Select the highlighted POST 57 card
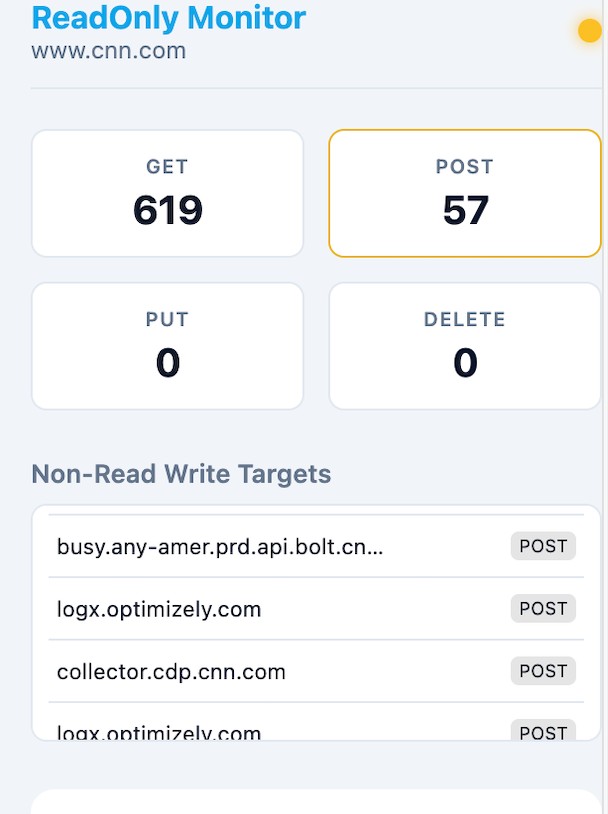608x814 pixels. click(x=465, y=193)
